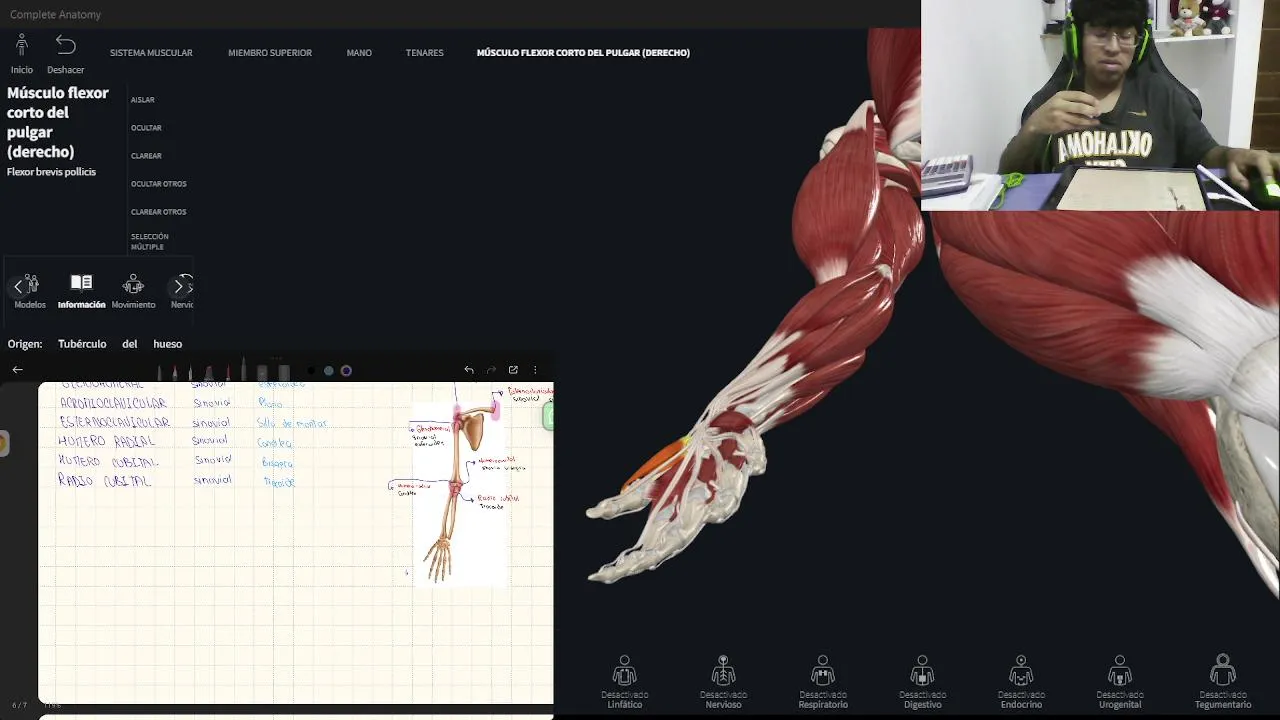Viewport: 1280px width, 720px height.
Task: Enable SELECCIÓN MÚLTIPLE mode
Action: point(149,242)
